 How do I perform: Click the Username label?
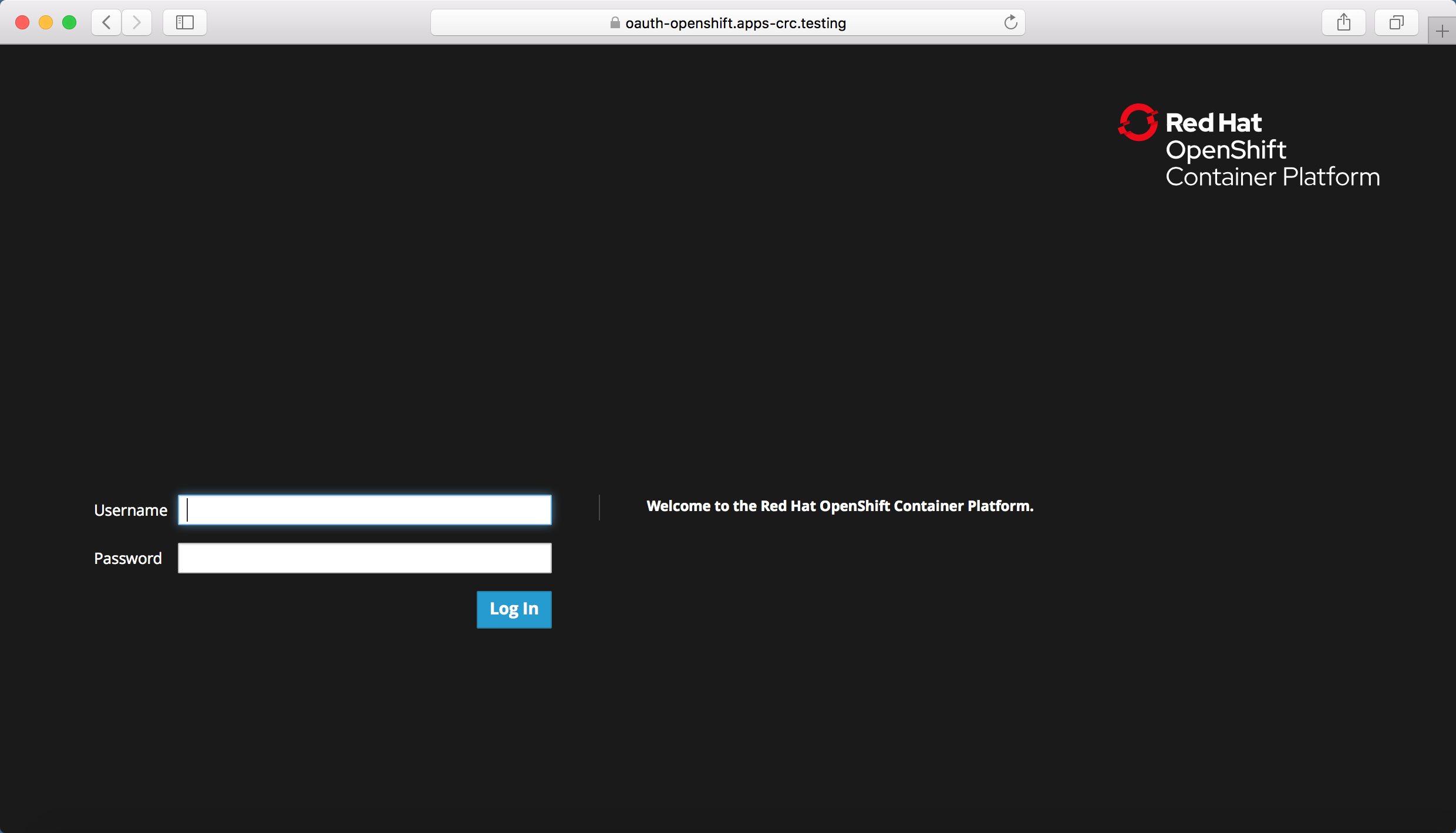point(130,510)
